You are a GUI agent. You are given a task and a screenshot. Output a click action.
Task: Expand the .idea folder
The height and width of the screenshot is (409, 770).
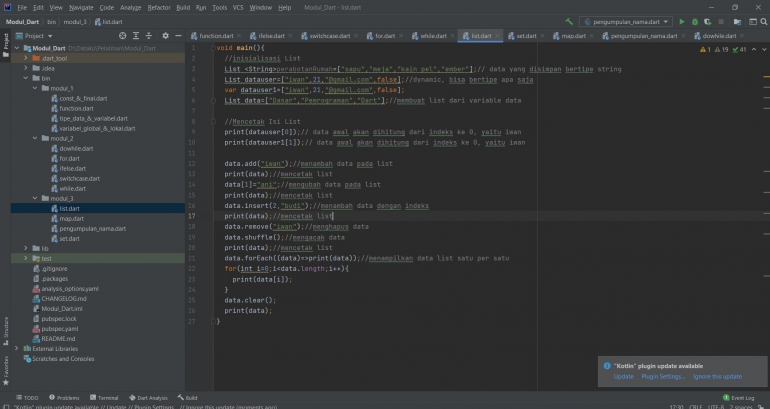[26, 68]
